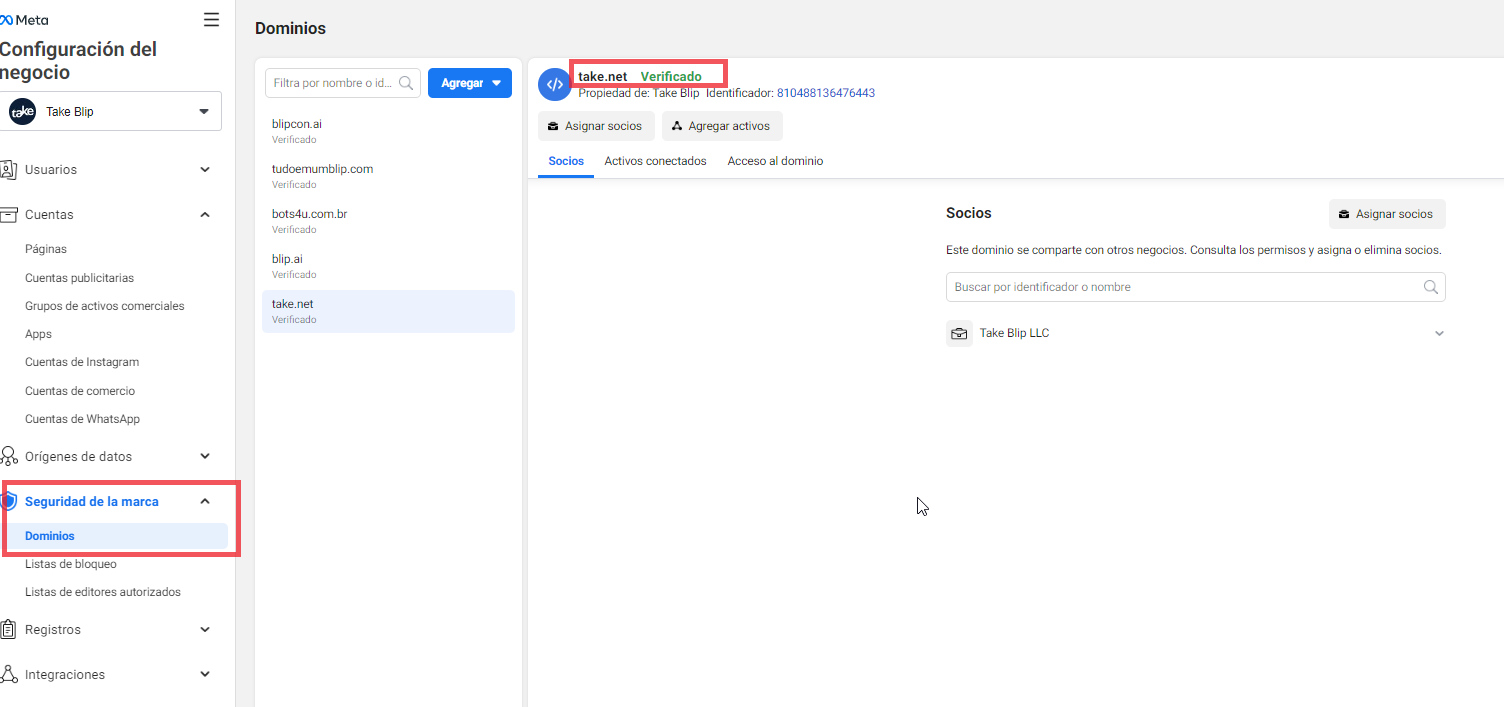Open Páginas in the sidebar

46,249
